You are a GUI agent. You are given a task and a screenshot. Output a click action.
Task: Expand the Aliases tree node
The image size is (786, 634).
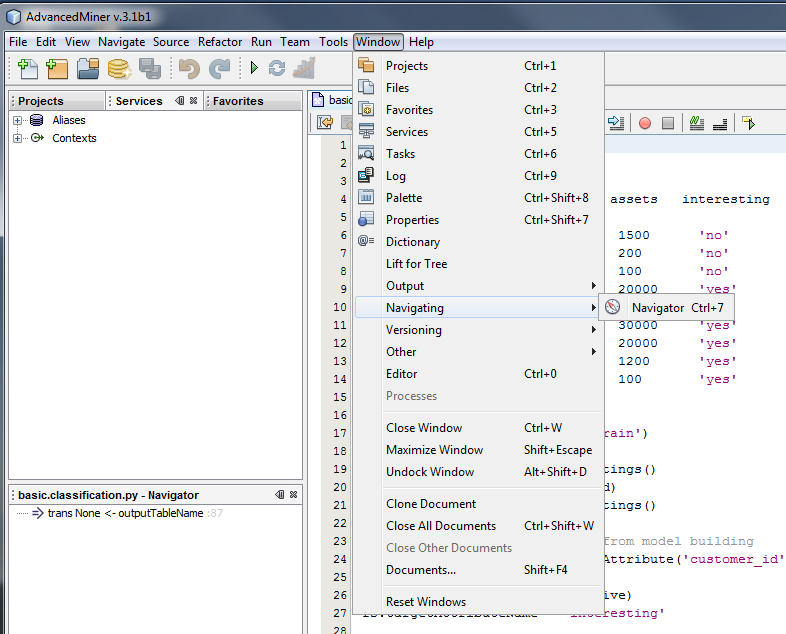pos(18,120)
